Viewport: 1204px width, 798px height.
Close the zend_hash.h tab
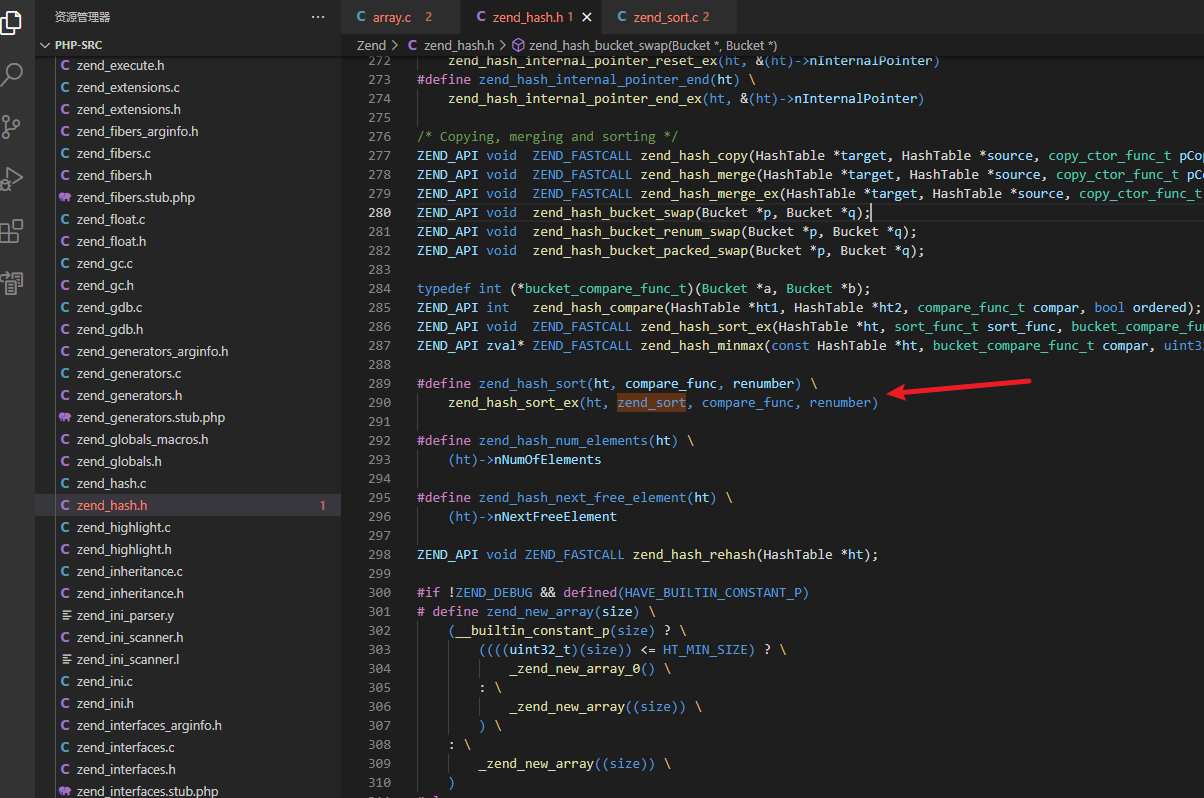tap(587, 17)
